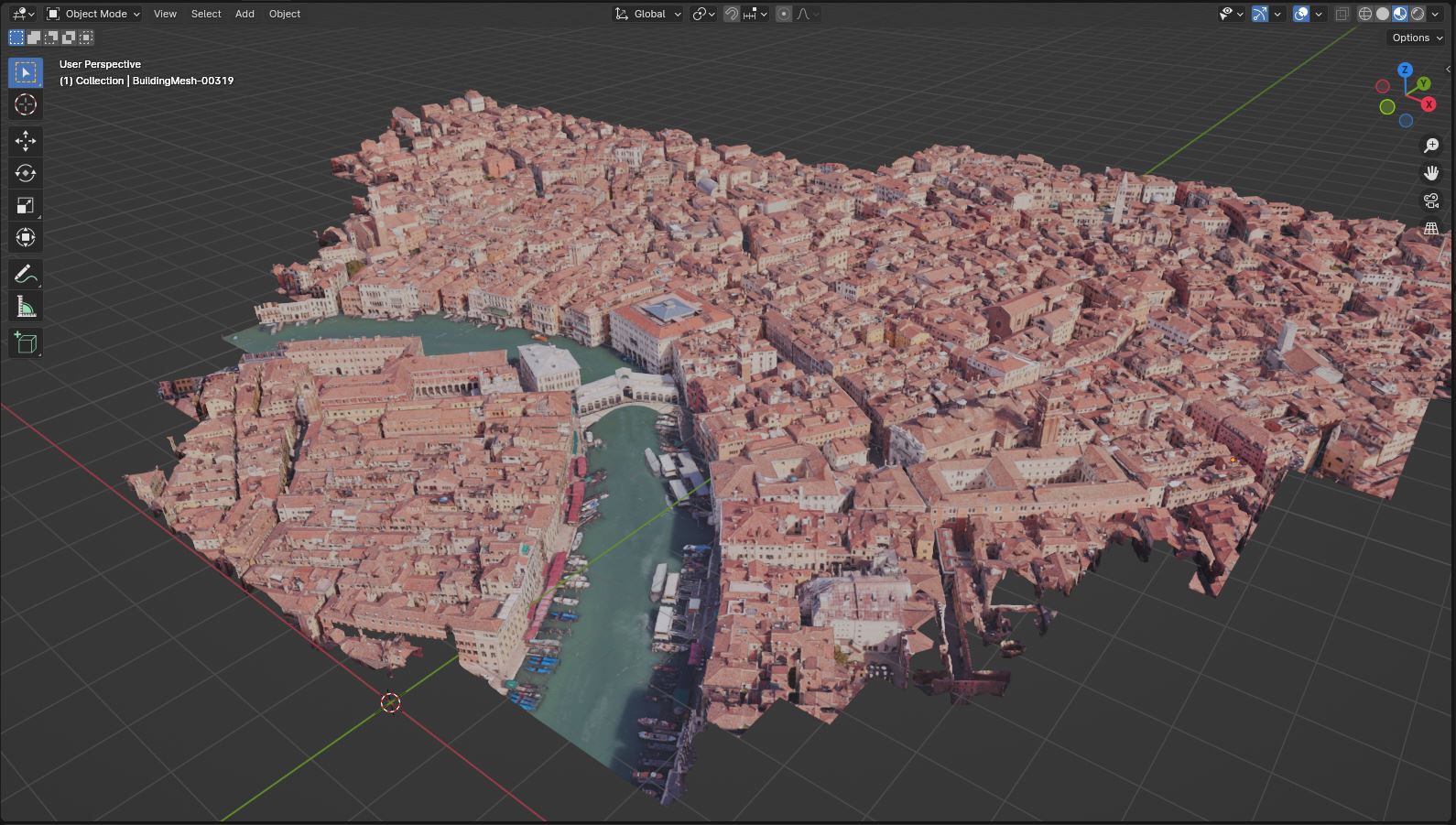The image size is (1456, 825).
Task: Pick the Measure tool
Action: 26,307
